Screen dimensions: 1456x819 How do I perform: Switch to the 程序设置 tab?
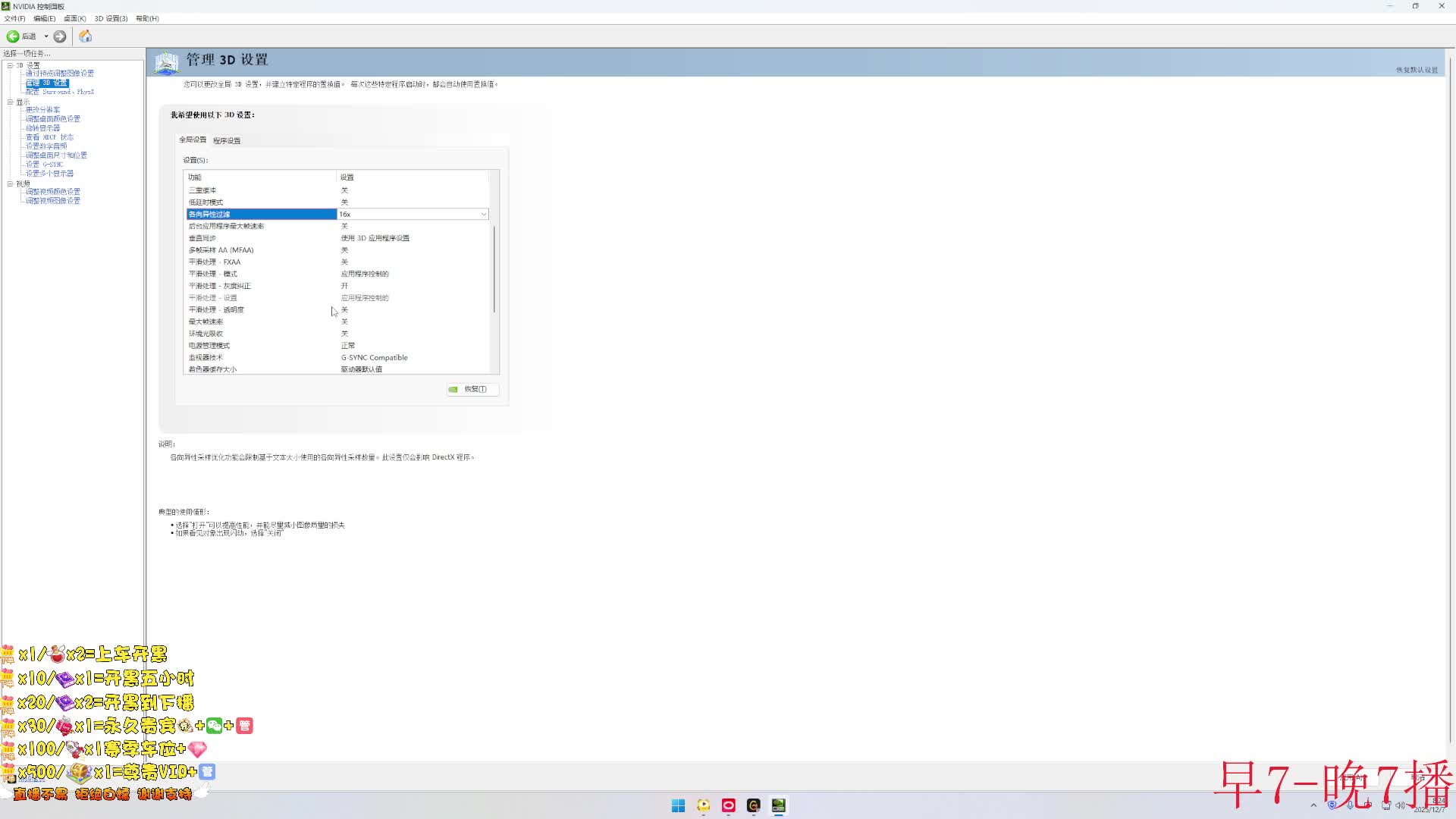point(227,140)
